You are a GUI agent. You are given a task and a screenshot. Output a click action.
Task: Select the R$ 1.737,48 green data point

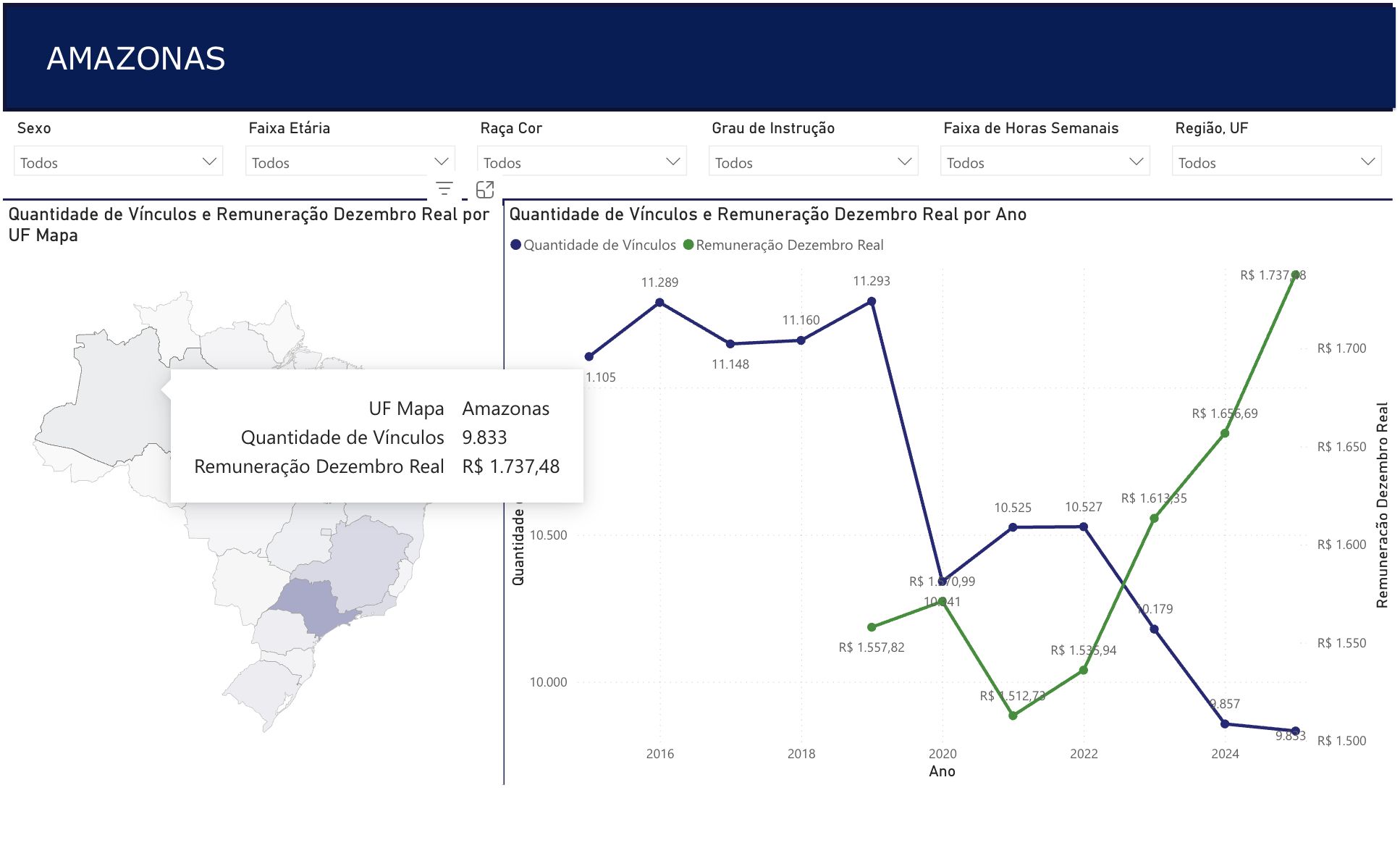tap(1295, 275)
